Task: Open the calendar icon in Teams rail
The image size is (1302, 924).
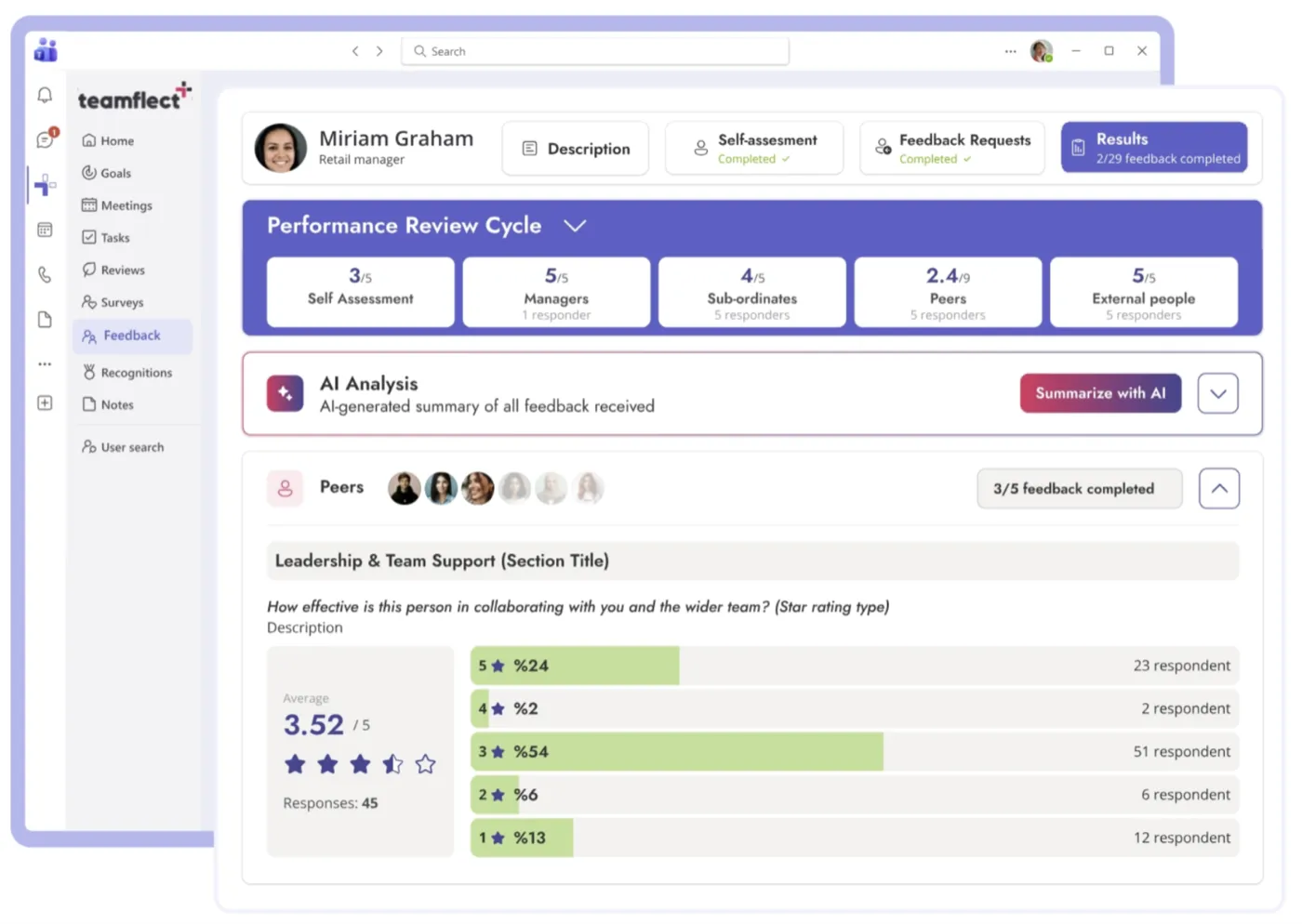Action: coord(45,230)
